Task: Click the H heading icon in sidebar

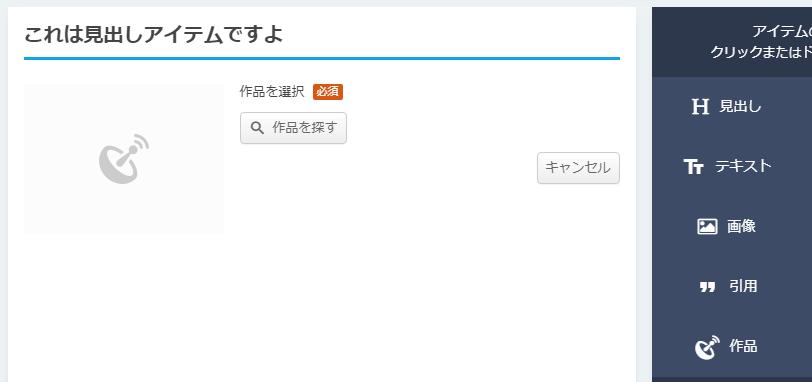Action: pyautogui.click(x=700, y=107)
